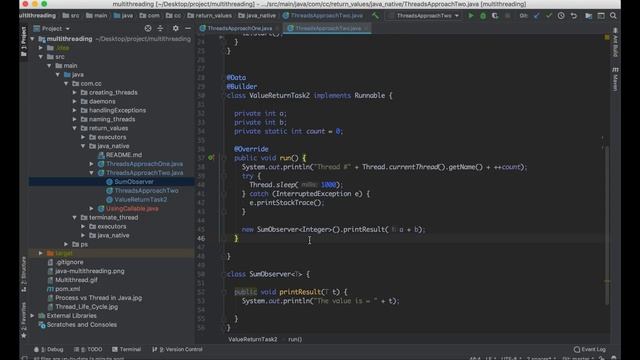Hide the Project panel with minus icon
The width and height of the screenshot is (640, 360).
(x=188, y=29)
